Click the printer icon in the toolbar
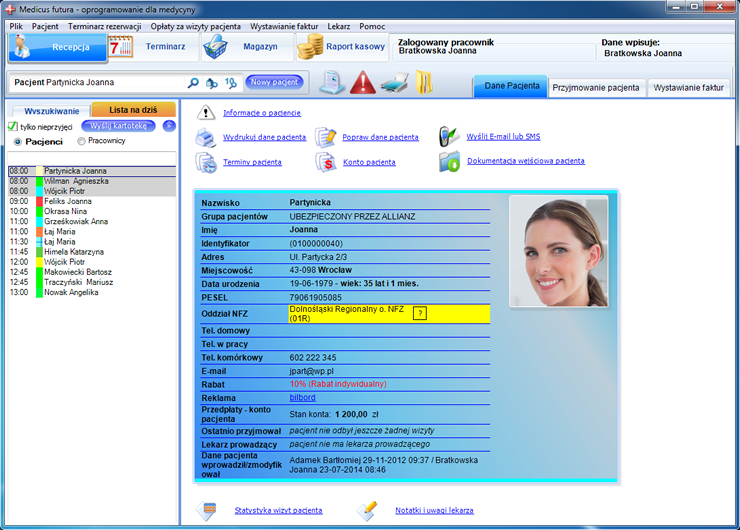740x530 pixels. click(x=394, y=83)
